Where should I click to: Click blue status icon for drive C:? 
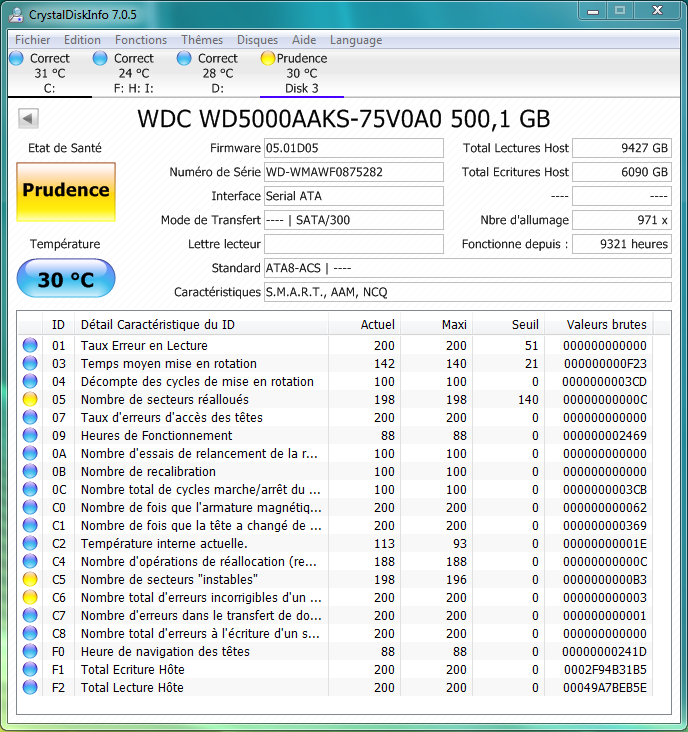[16, 58]
